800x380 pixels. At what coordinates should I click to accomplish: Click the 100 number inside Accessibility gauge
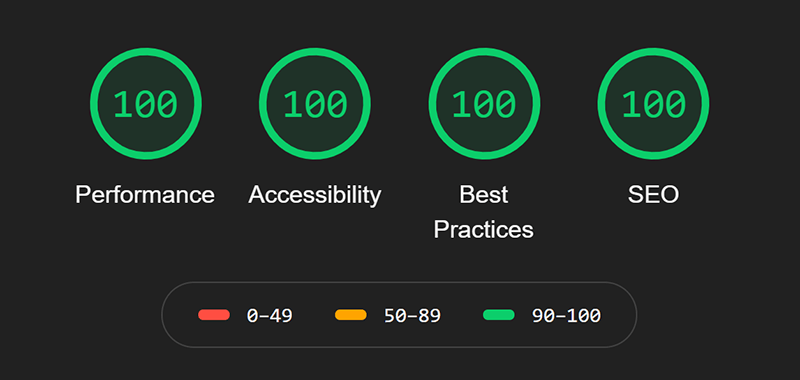315,104
